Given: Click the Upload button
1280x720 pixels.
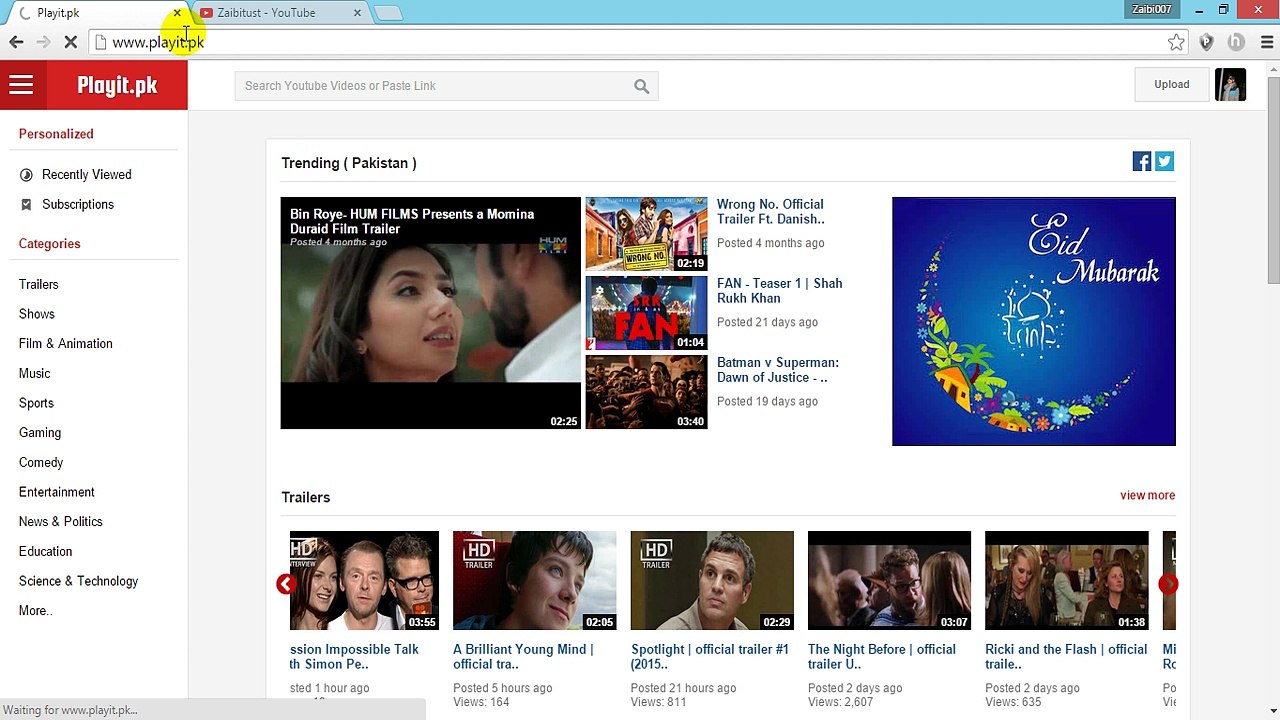Looking at the screenshot, I should [x=1171, y=85].
